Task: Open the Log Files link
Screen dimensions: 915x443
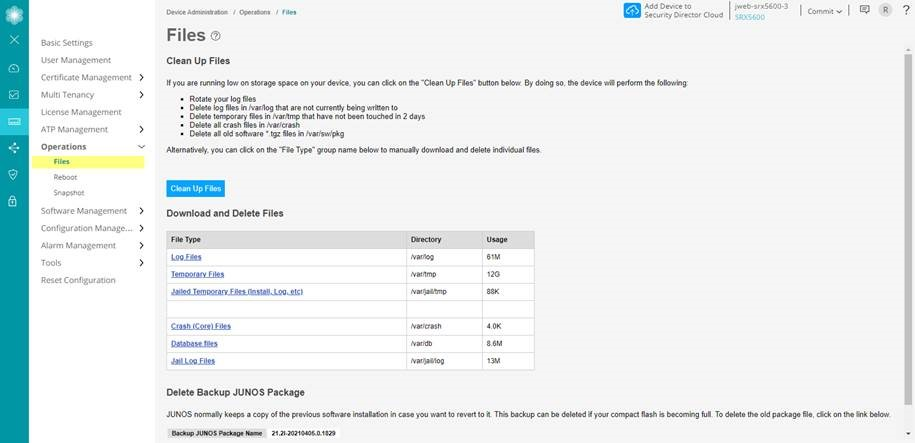Action: (186, 257)
